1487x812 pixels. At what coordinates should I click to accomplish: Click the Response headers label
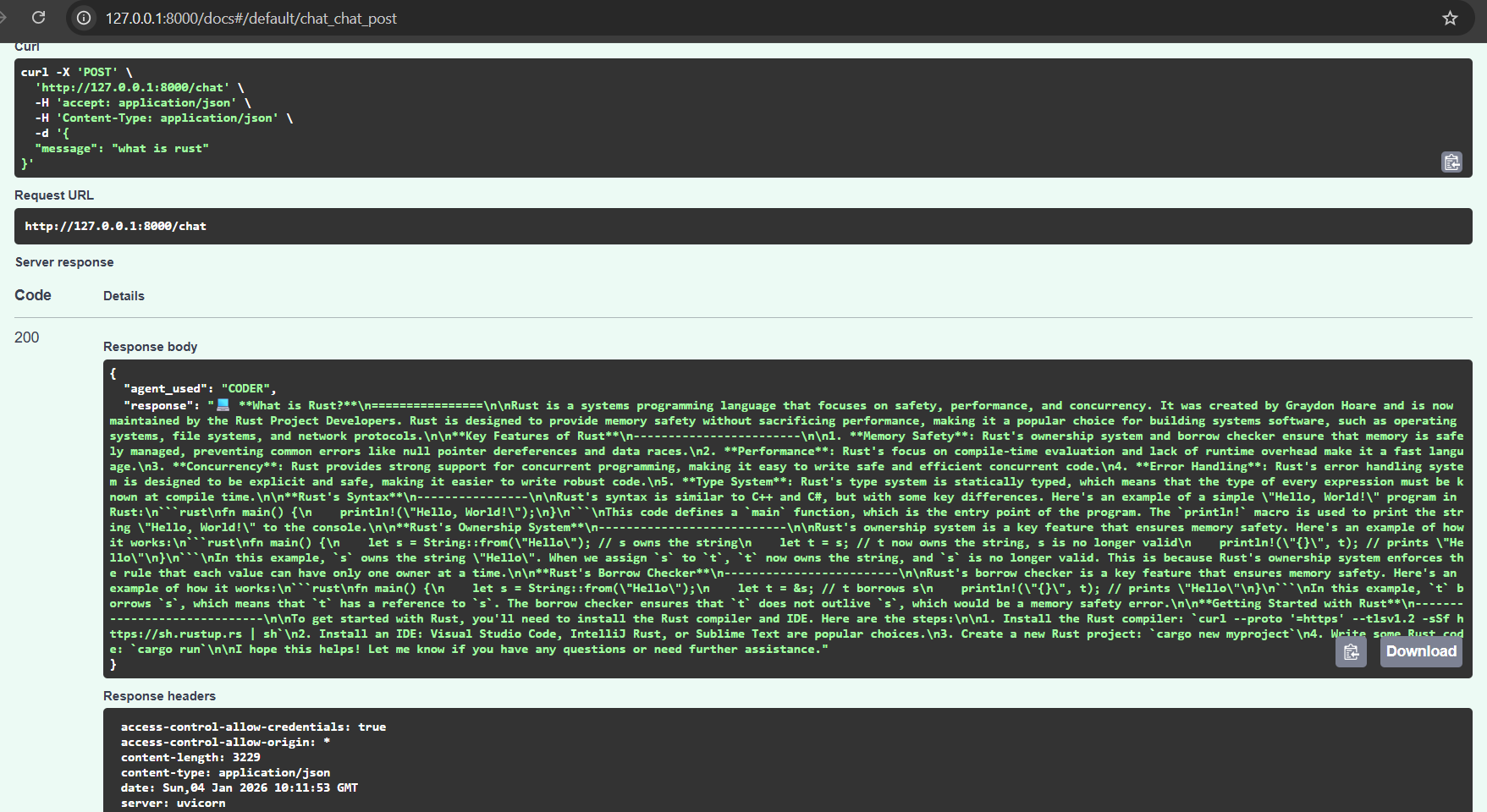click(x=159, y=696)
